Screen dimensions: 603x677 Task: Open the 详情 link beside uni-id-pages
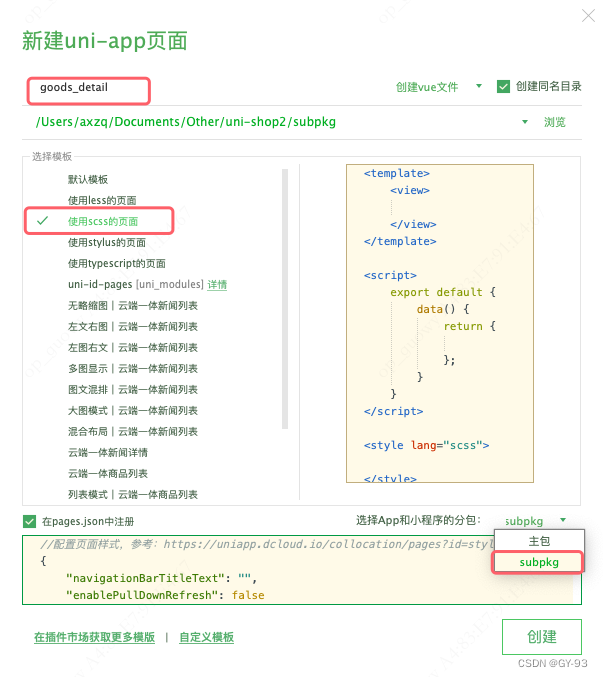pos(217,285)
